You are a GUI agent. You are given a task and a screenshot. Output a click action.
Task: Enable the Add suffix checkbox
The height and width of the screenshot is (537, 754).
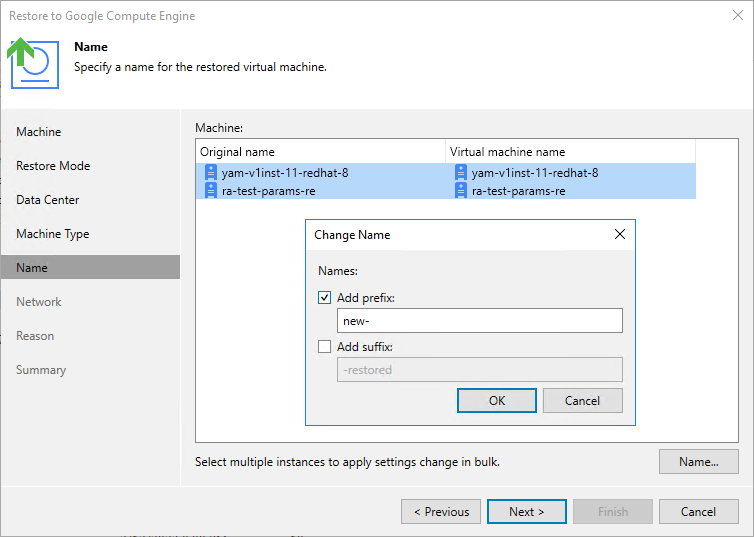324,347
